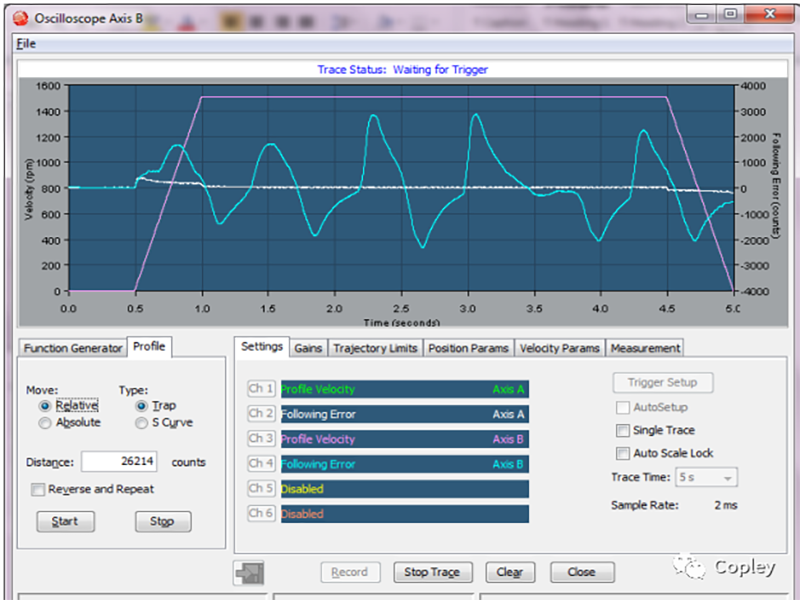Open the File menu
This screenshot has width=800, height=600.
26,44
